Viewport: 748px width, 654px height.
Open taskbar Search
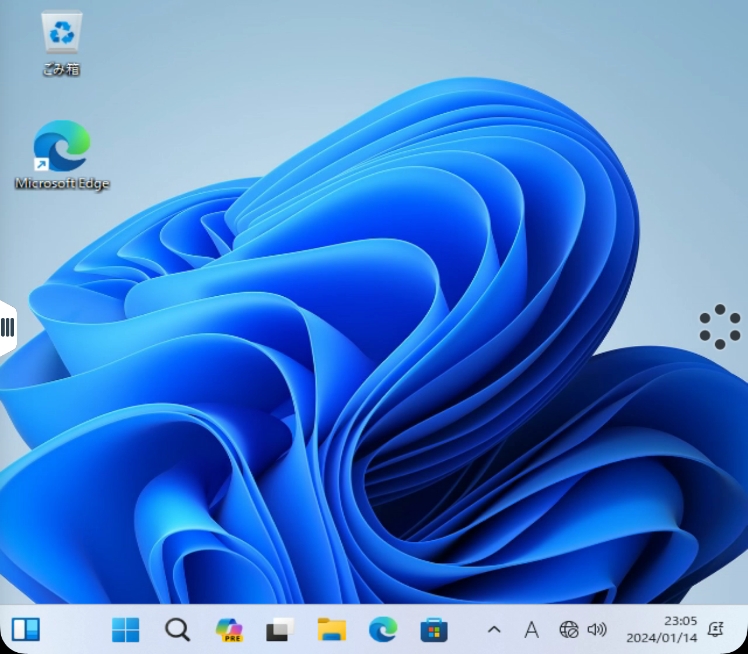click(x=177, y=630)
